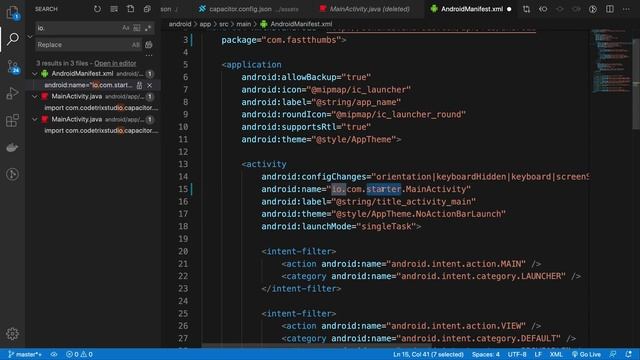
Task: Select AndroidManifest.xml result file row
Action: (x=94, y=74)
